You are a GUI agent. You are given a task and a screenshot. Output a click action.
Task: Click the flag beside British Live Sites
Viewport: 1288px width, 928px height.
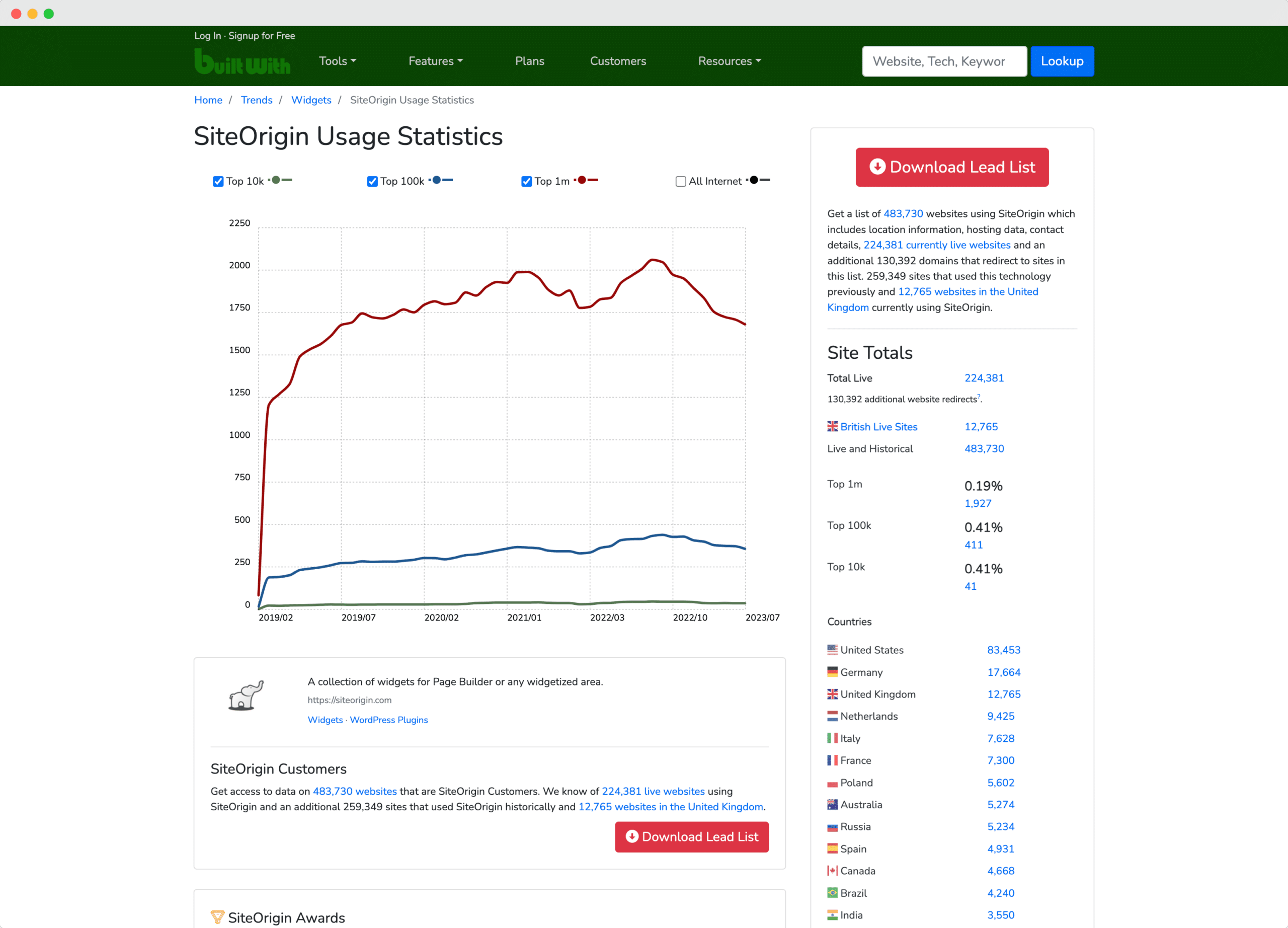[832, 426]
